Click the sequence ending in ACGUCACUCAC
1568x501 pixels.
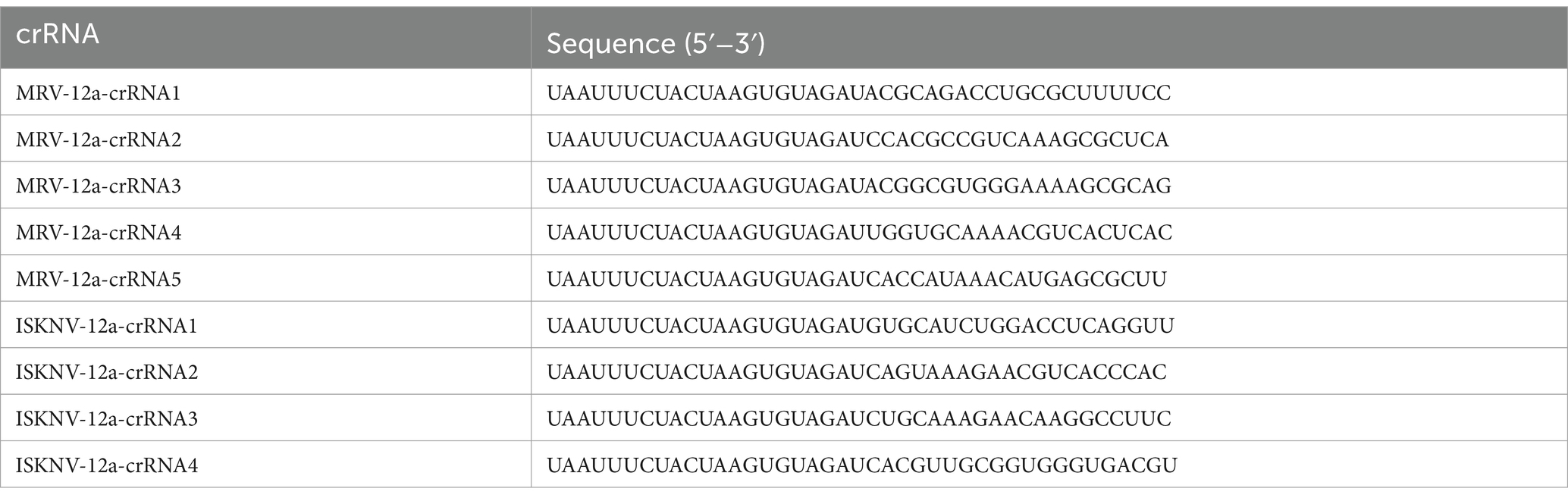pyautogui.click(x=859, y=232)
